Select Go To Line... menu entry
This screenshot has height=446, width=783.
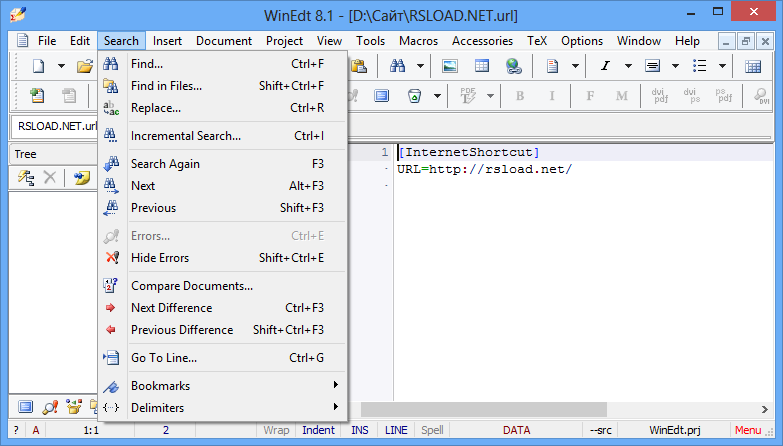point(223,358)
